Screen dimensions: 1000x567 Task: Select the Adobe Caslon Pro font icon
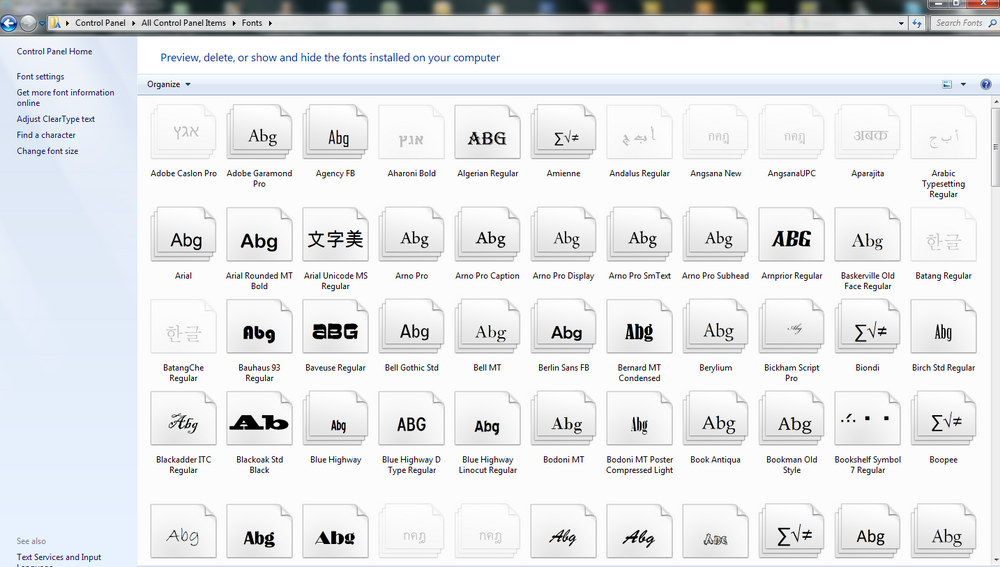183,132
